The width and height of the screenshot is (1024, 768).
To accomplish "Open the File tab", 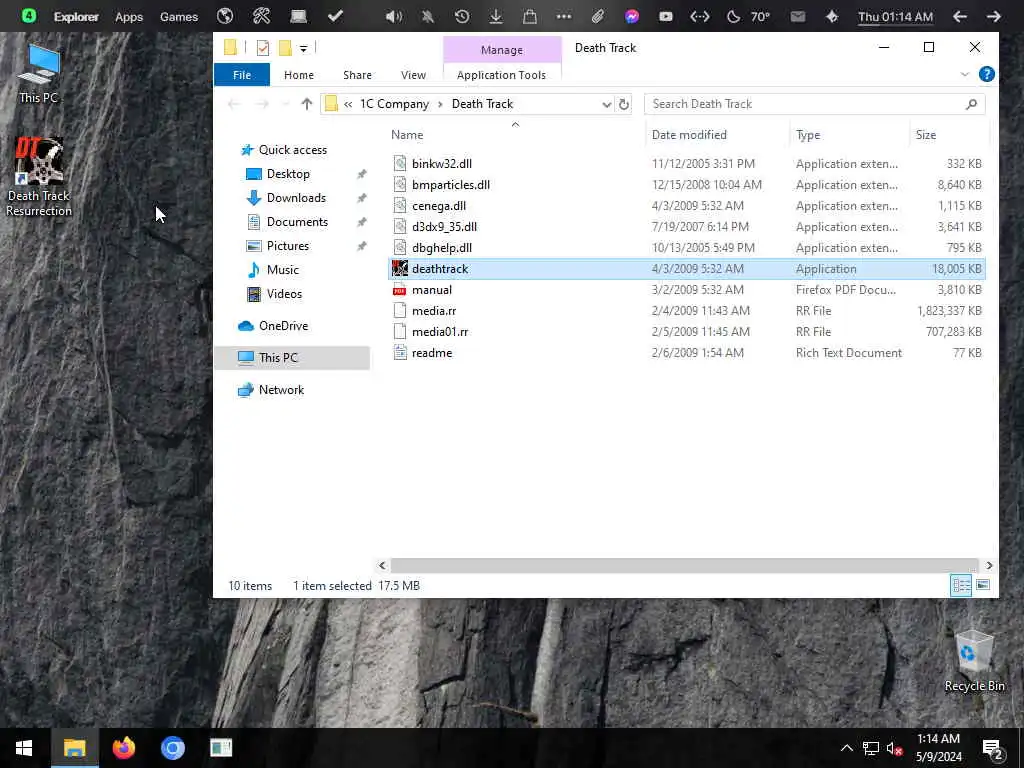I will [x=242, y=75].
